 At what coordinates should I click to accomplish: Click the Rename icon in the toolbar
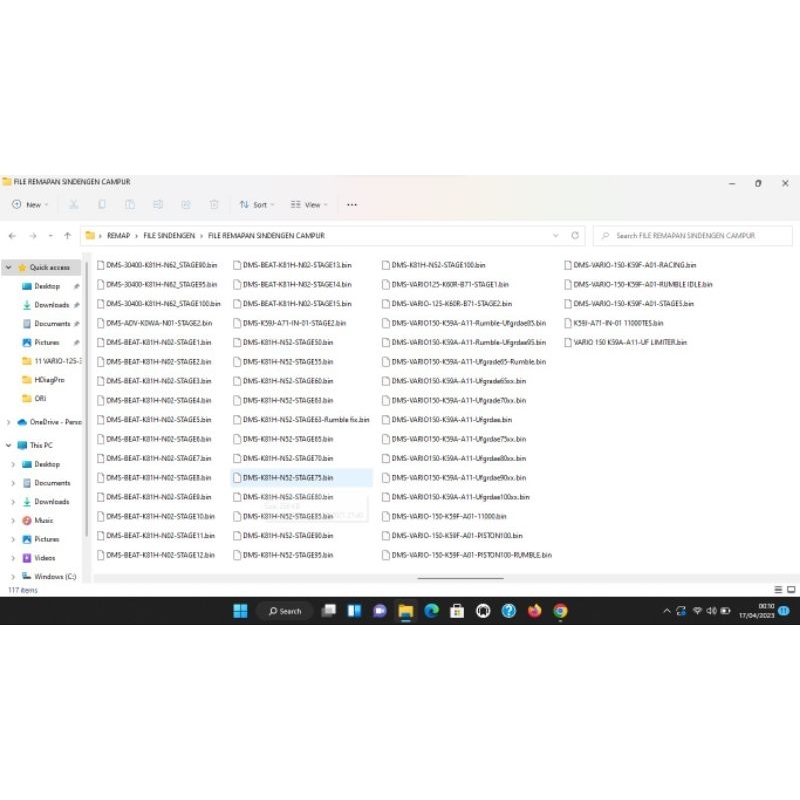(157, 204)
